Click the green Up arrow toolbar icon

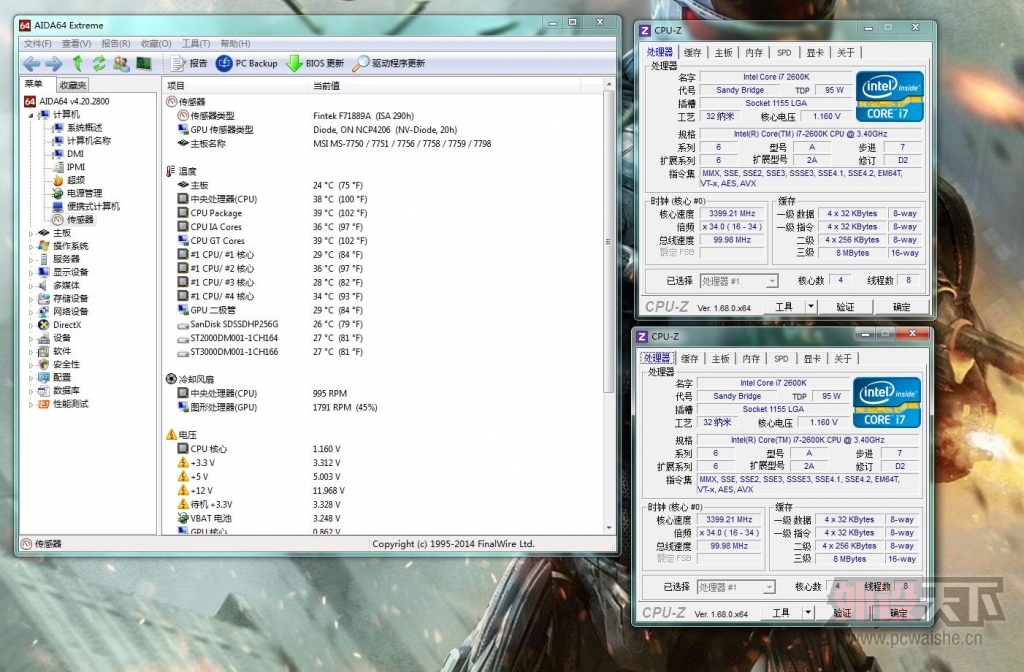pos(77,63)
